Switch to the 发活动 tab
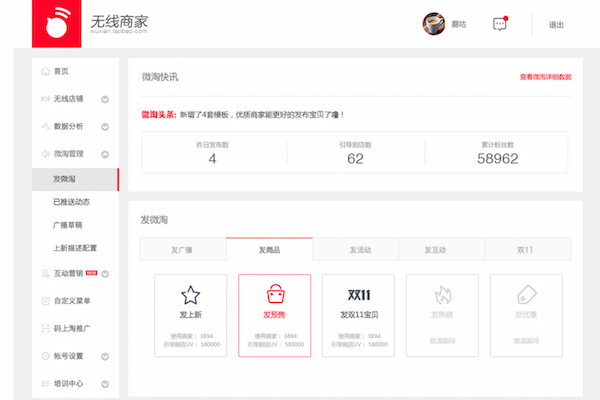600x400 pixels. [356, 250]
